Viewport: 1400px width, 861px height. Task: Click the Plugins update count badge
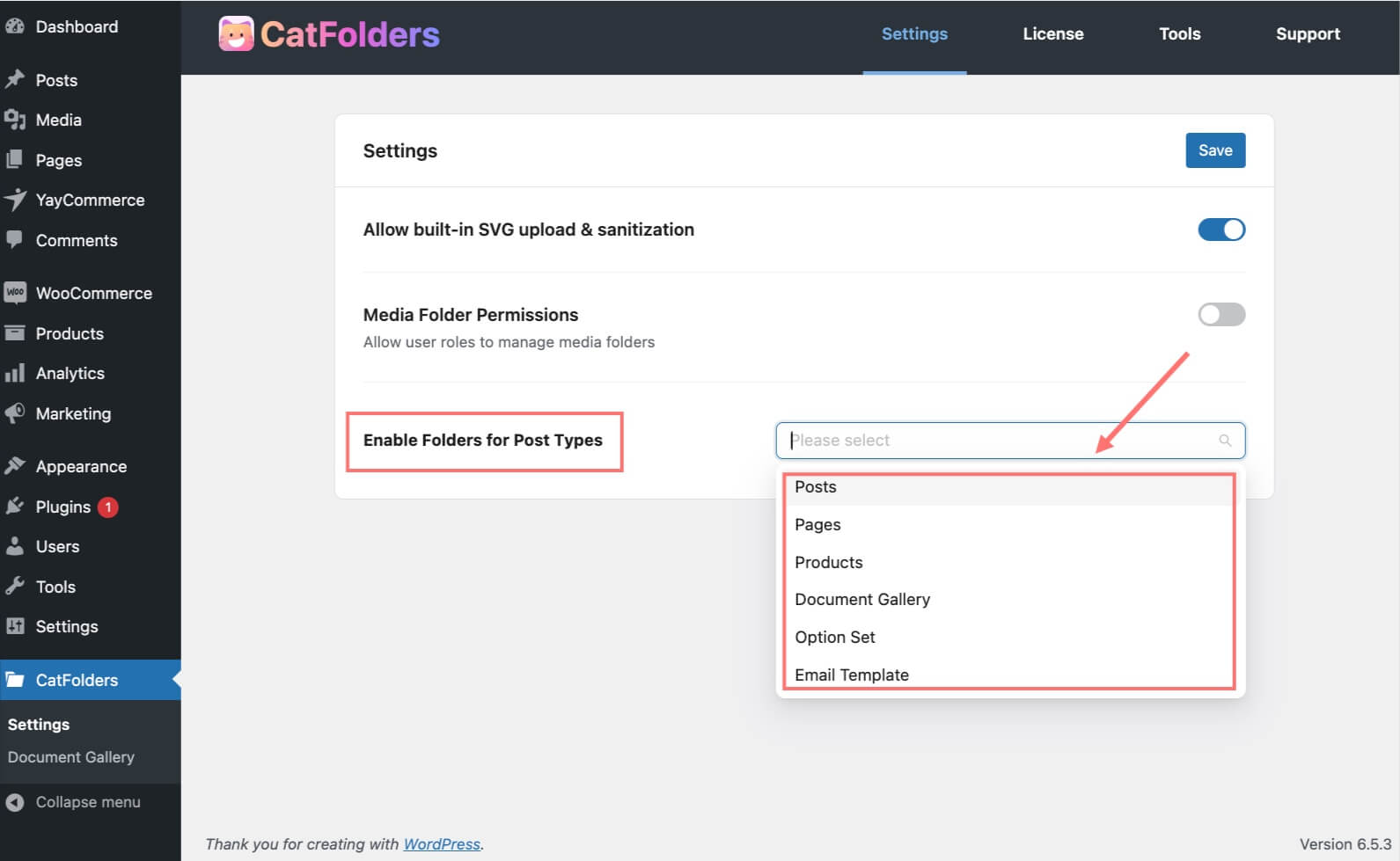click(106, 507)
